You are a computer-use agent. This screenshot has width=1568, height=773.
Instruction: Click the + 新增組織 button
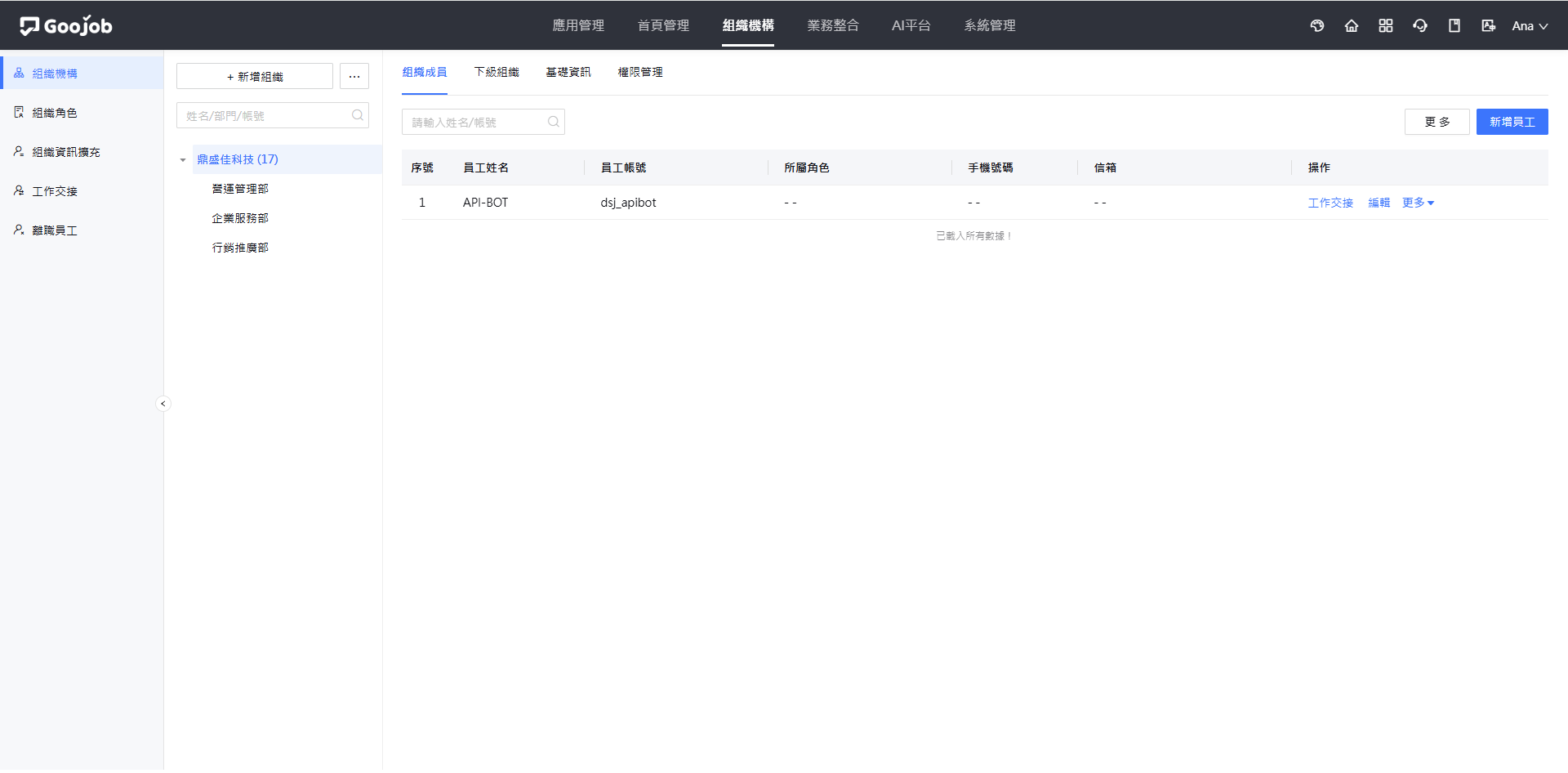255,76
